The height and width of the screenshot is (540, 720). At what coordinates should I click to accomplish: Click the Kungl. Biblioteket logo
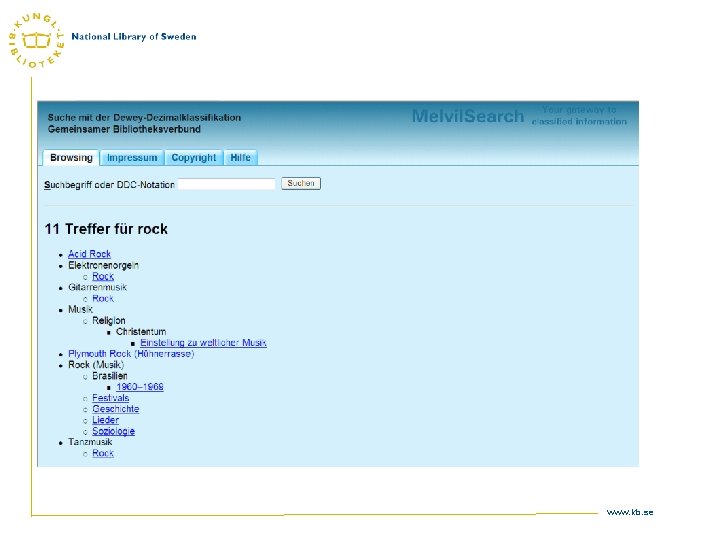(x=37, y=40)
